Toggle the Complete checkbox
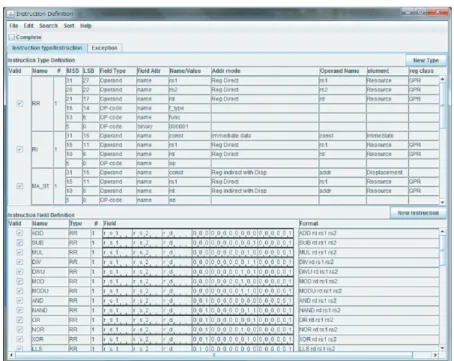The height and width of the screenshot is (361, 454). coord(12,37)
